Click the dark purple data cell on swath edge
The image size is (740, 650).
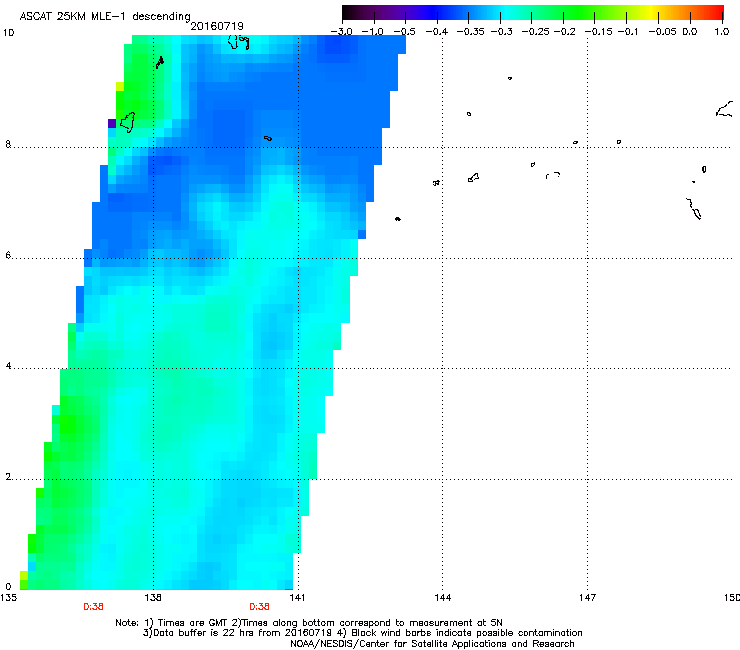pos(112,123)
